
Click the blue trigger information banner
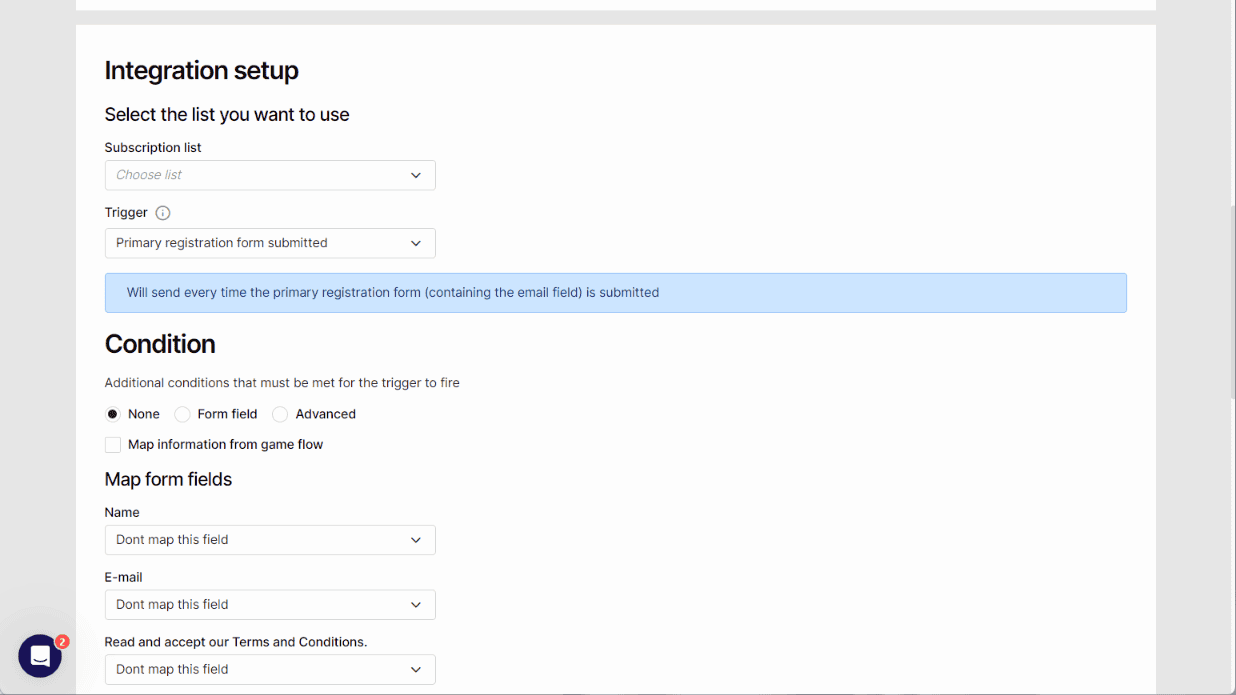click(x=615, y=293)
